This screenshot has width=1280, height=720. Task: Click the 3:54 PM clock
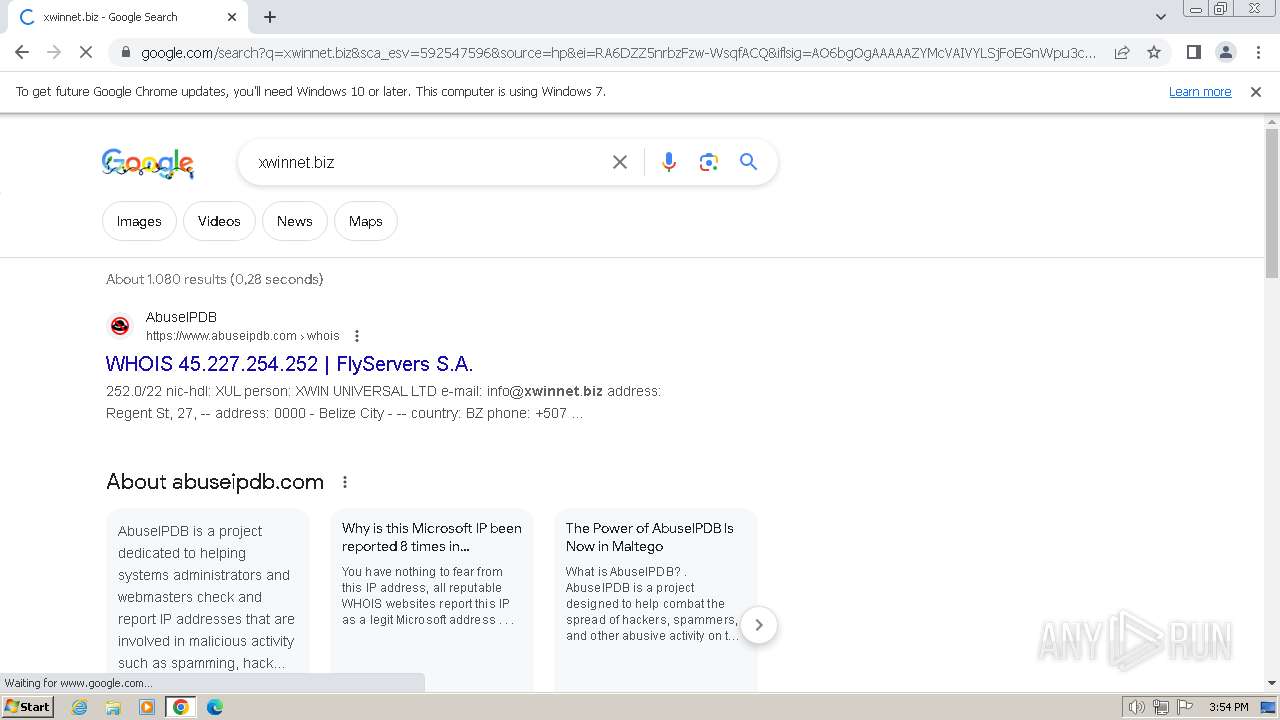pos(1228,707)
